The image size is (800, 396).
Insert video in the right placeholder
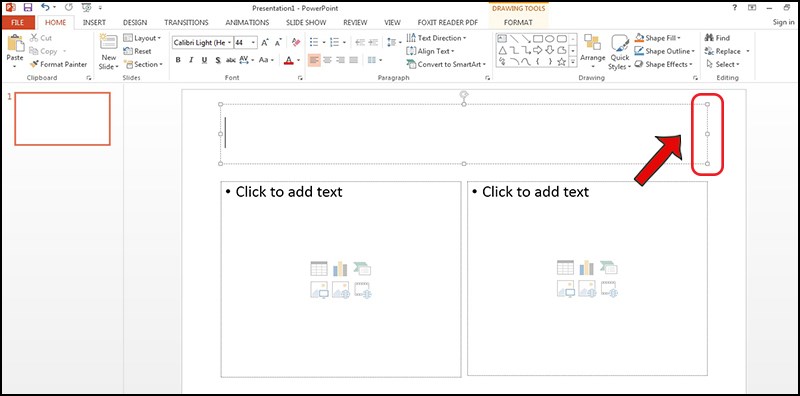click(x=609, y=289)
